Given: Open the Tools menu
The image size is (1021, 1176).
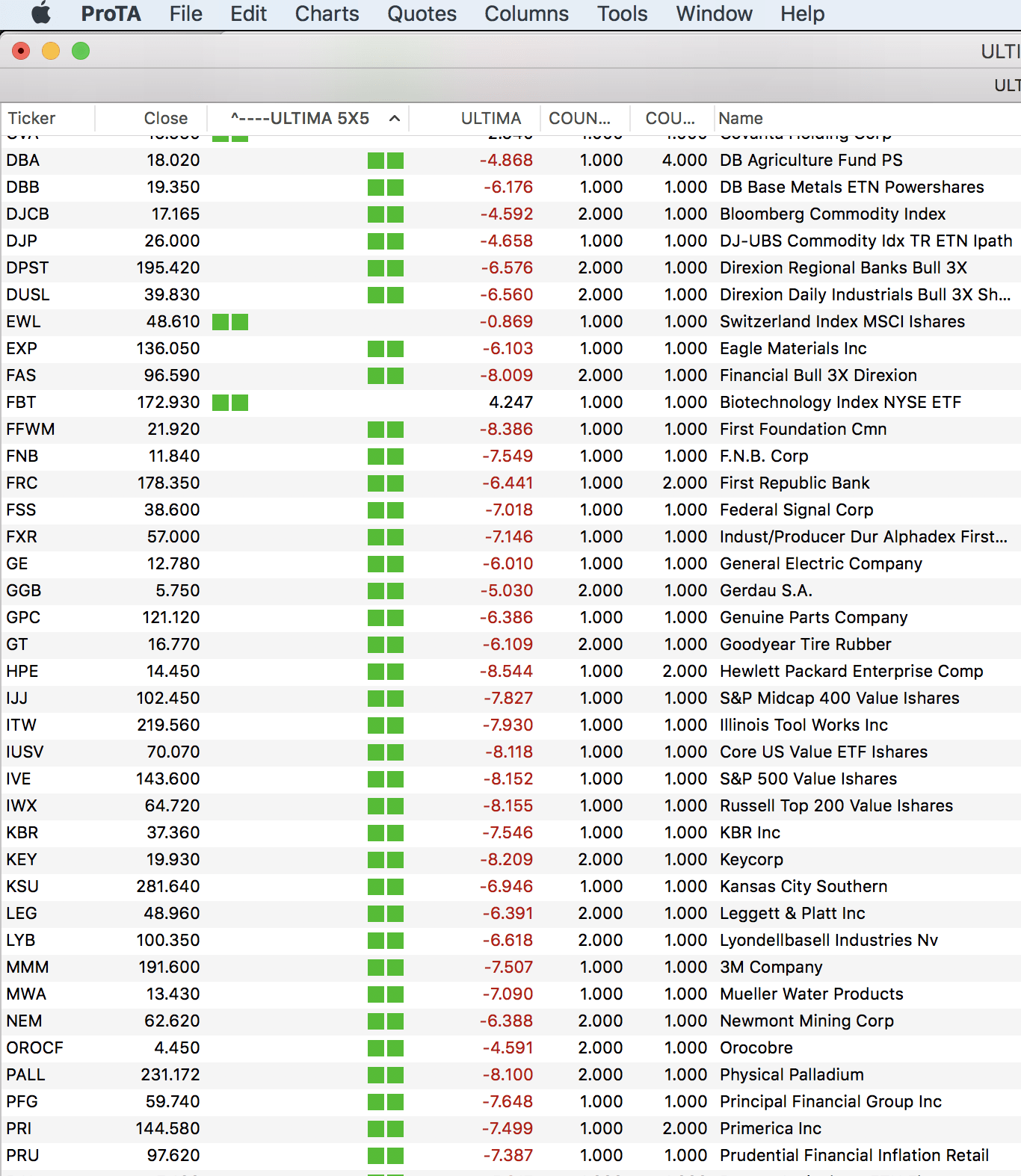Looking at the screenshot, I should (x=622, y=13).
